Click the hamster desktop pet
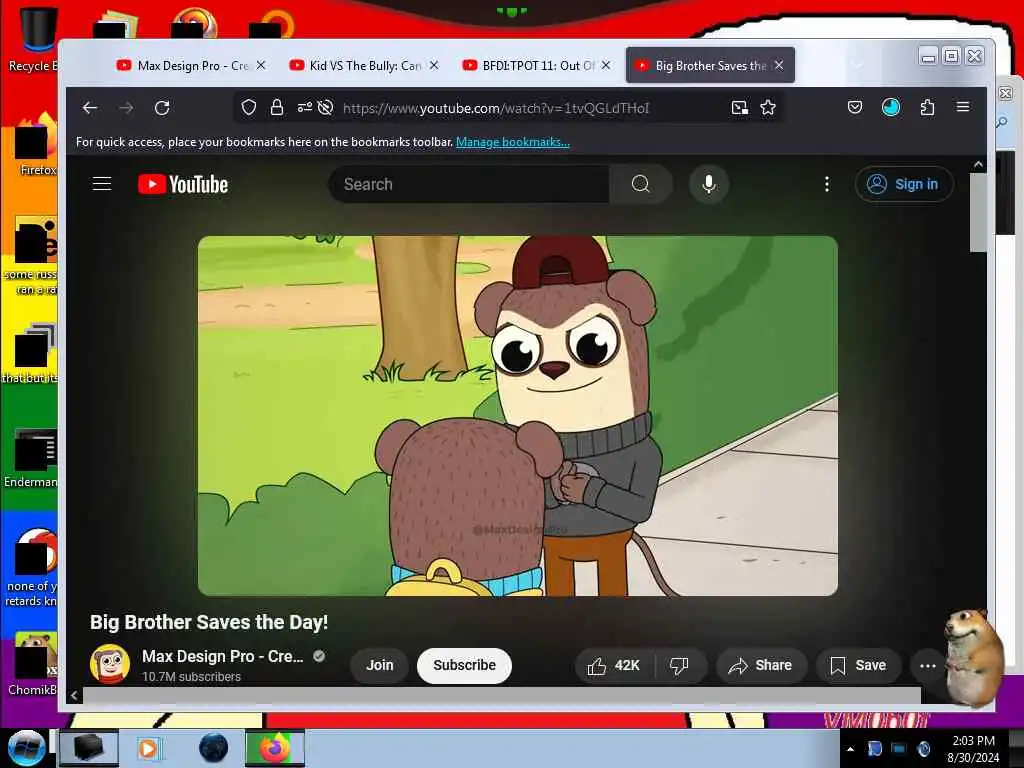The image size is (1024, 768). [x=973, y=656]
